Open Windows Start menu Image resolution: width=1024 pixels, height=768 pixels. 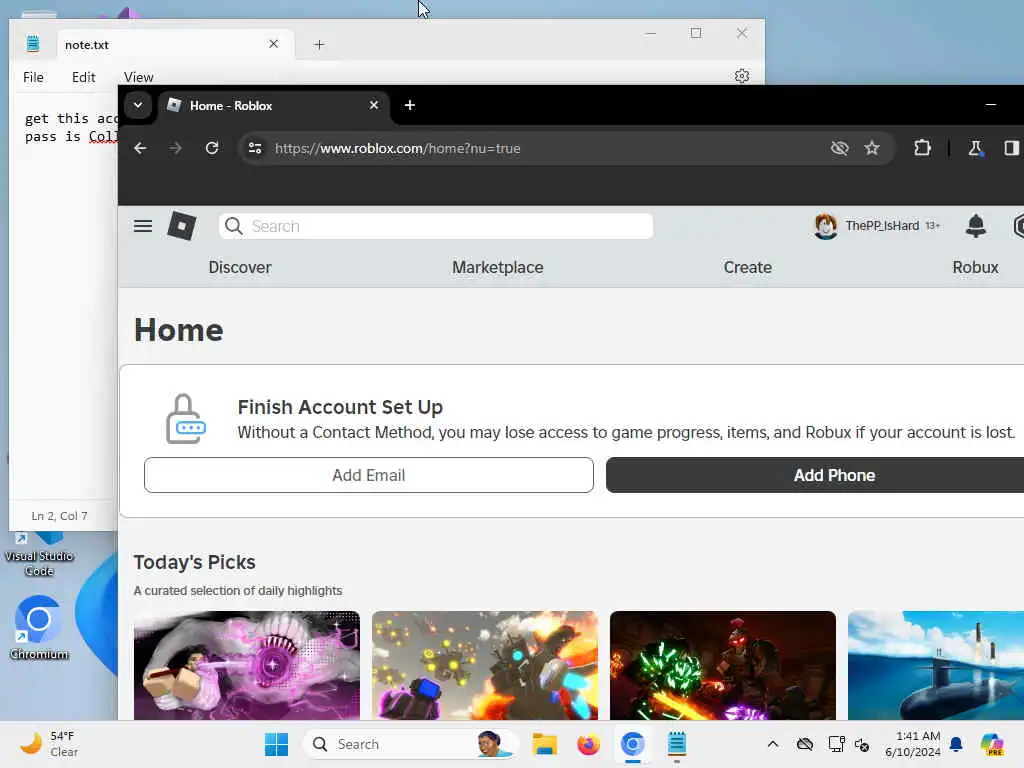(276, 744)
